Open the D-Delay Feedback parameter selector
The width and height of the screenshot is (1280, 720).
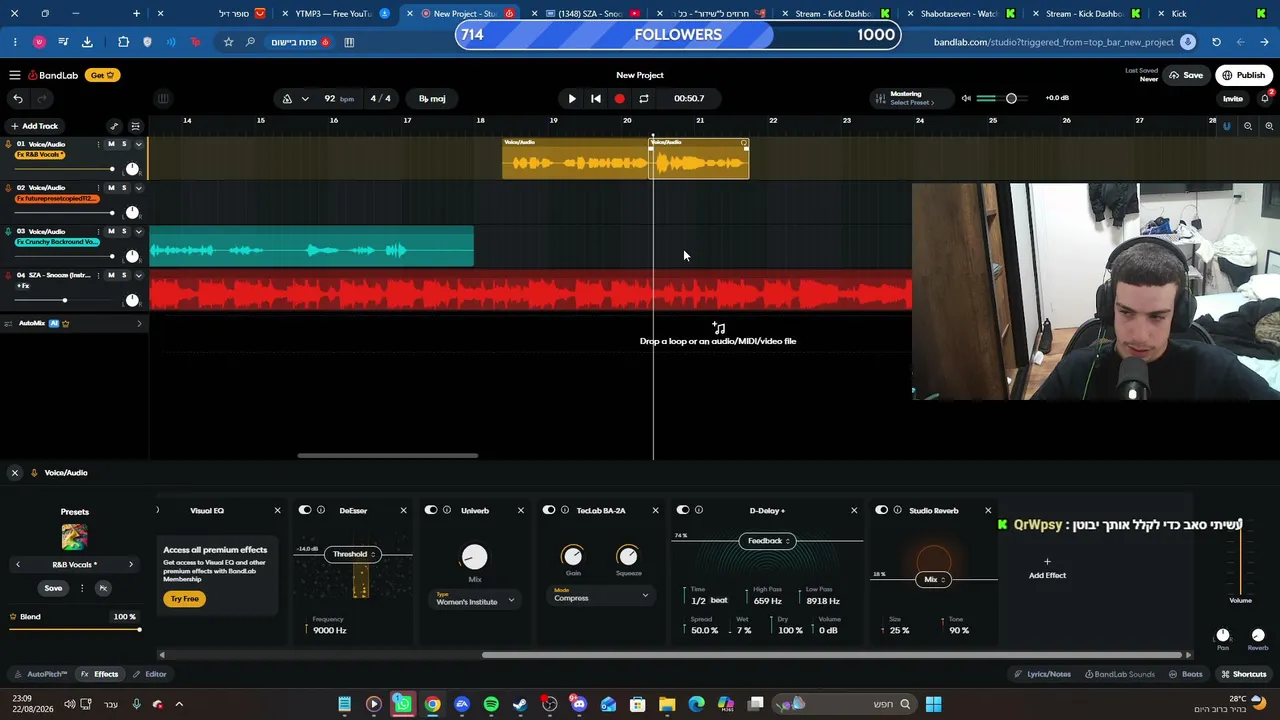pyautogui.click(x=769, y=541)
